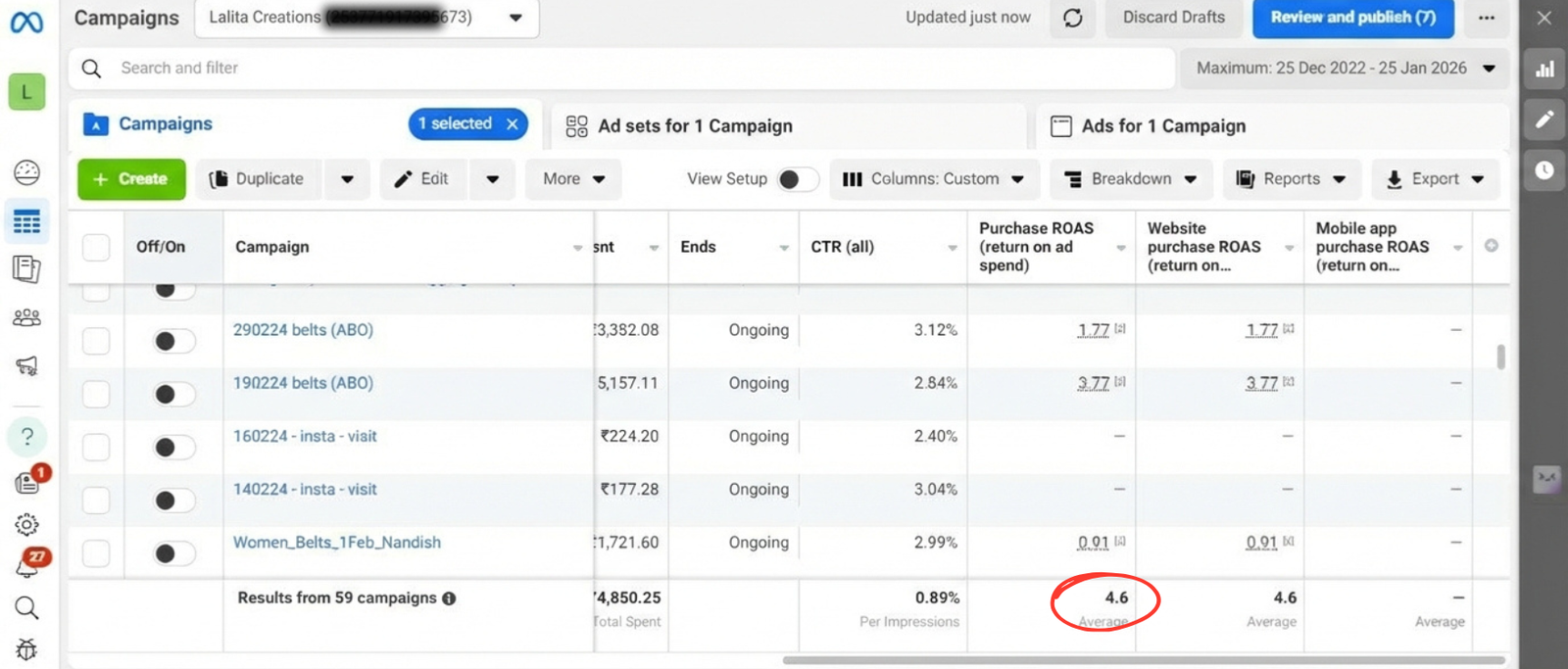Viewport: 1568px width, 669px height.
Task: Open the Reports dropdown
Action: click(x=1292, y=179)
